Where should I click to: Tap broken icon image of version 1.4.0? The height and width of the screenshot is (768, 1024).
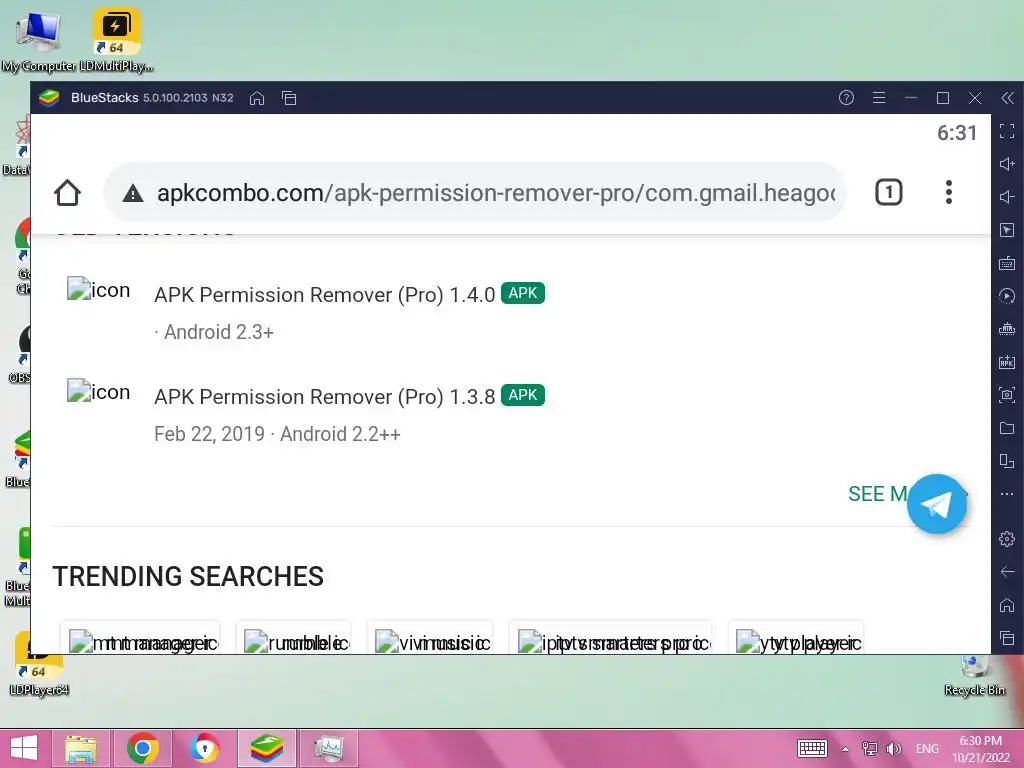click(x=98, y=289)
